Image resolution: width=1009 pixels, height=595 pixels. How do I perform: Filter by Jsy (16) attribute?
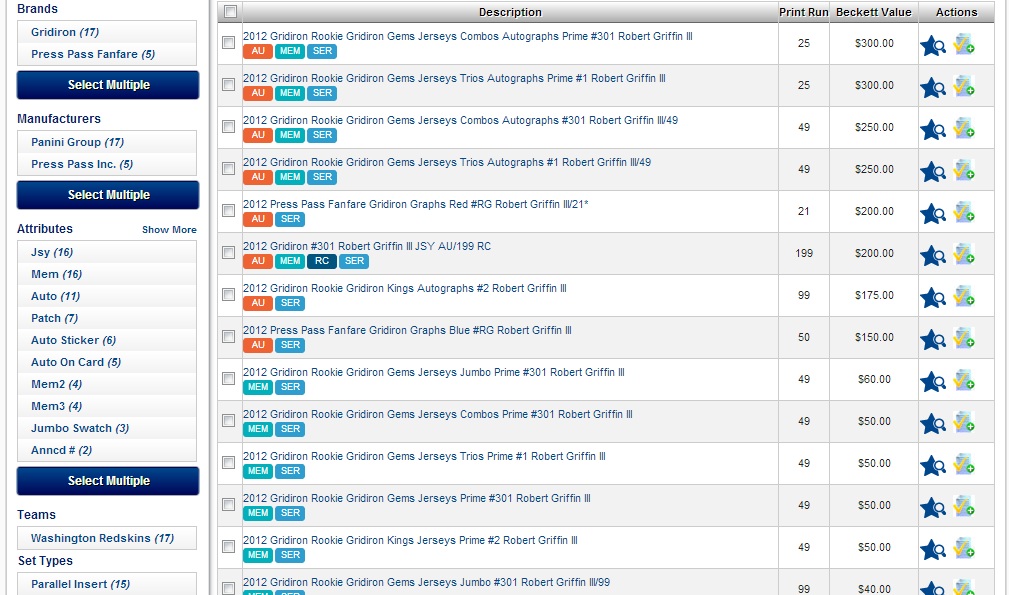click(x=52, y=252)
